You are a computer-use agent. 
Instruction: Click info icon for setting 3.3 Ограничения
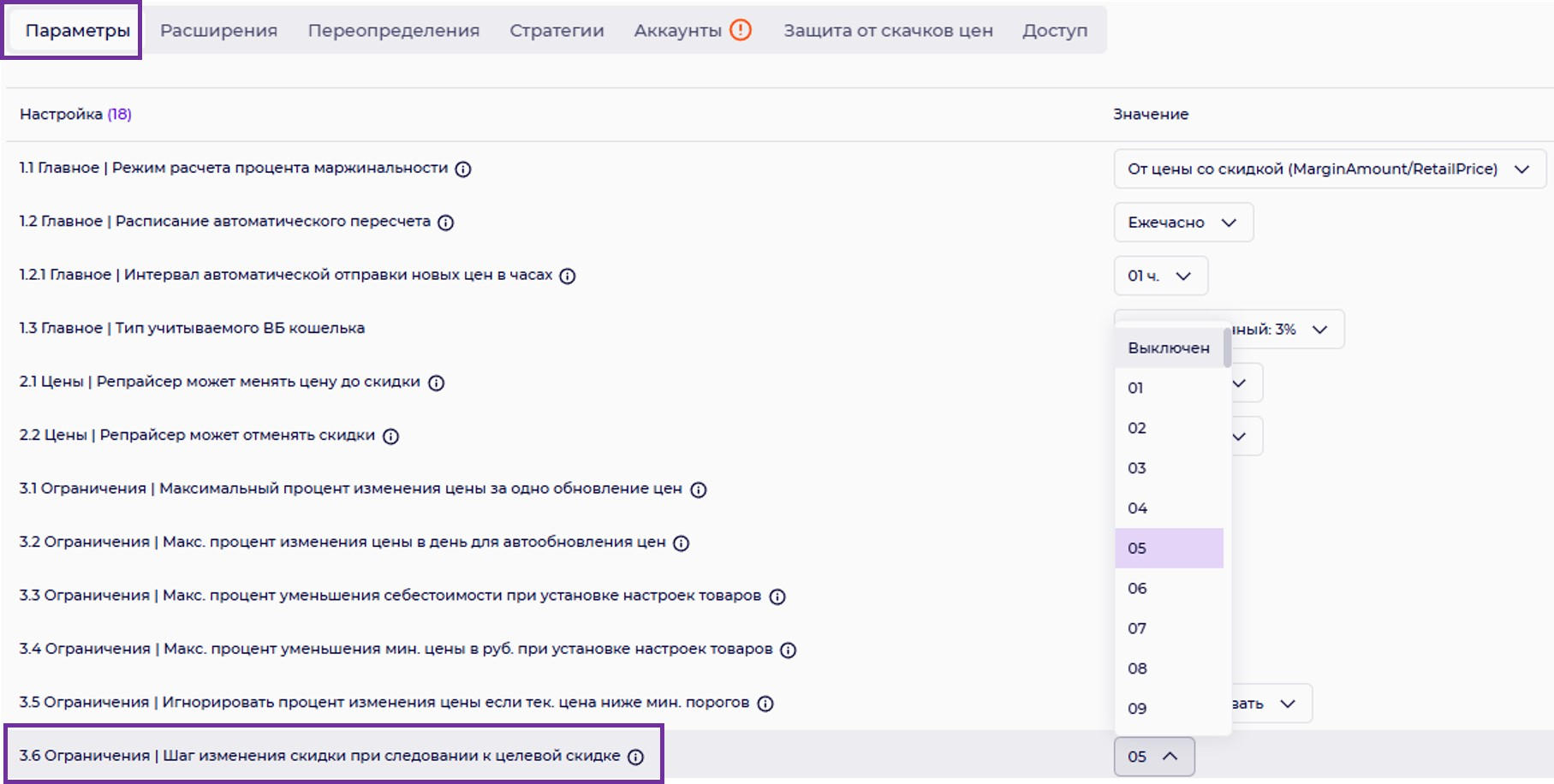(x=777, y=597)
